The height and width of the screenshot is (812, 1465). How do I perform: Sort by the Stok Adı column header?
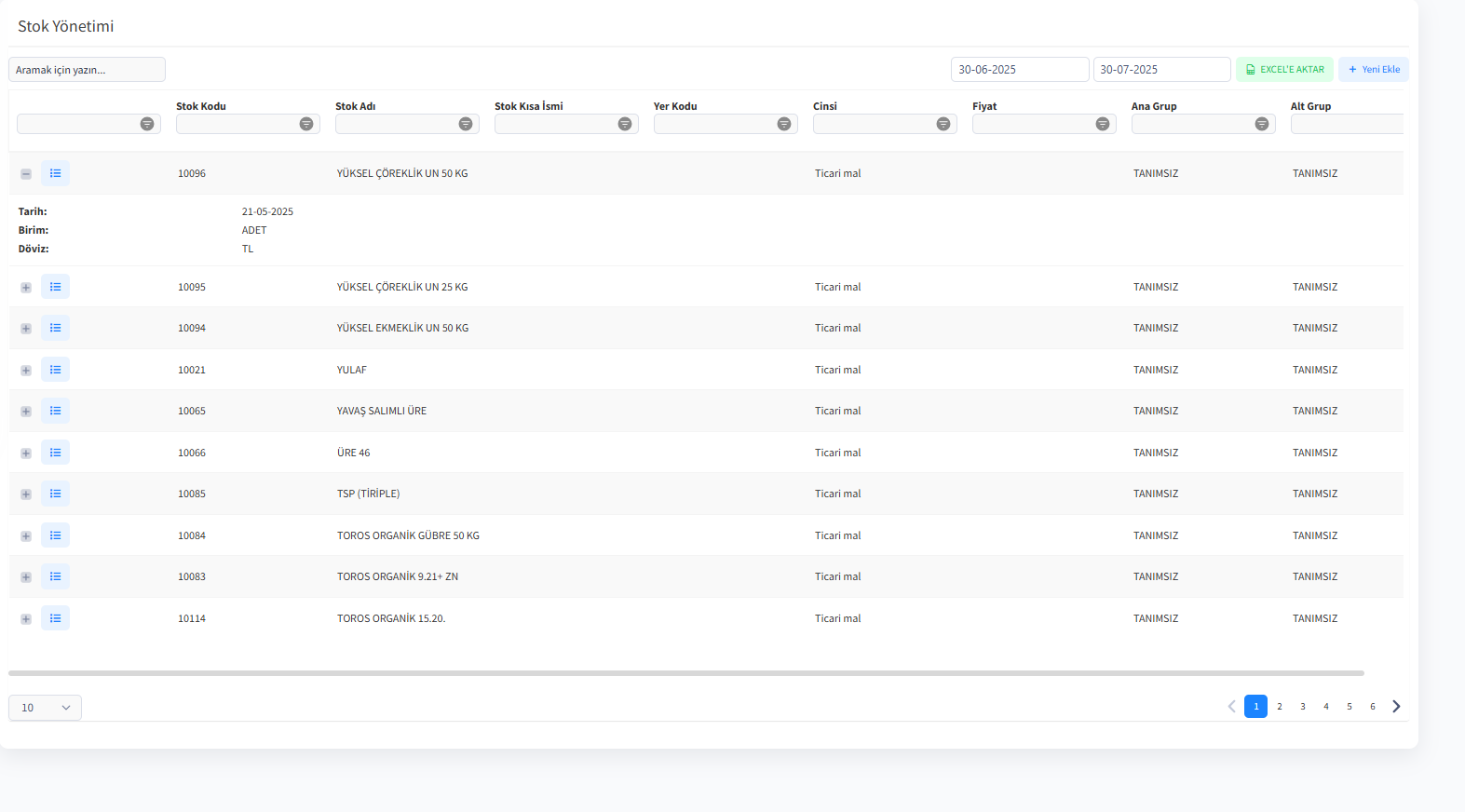pyautogui.click(x=355, y=106)
